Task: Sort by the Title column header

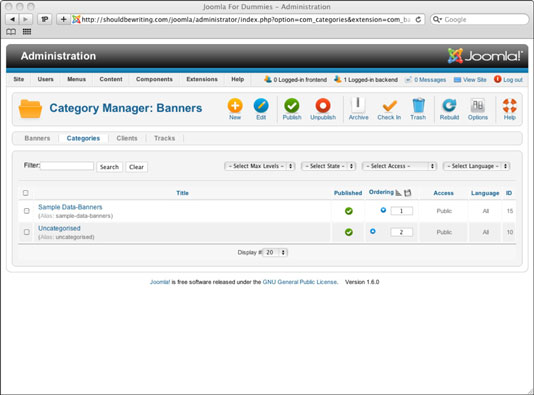Action: (x=182, y=193)
